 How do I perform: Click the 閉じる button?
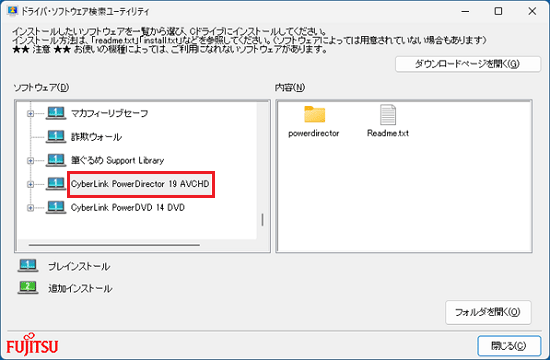pyautogui.click(x=509, y=346)
